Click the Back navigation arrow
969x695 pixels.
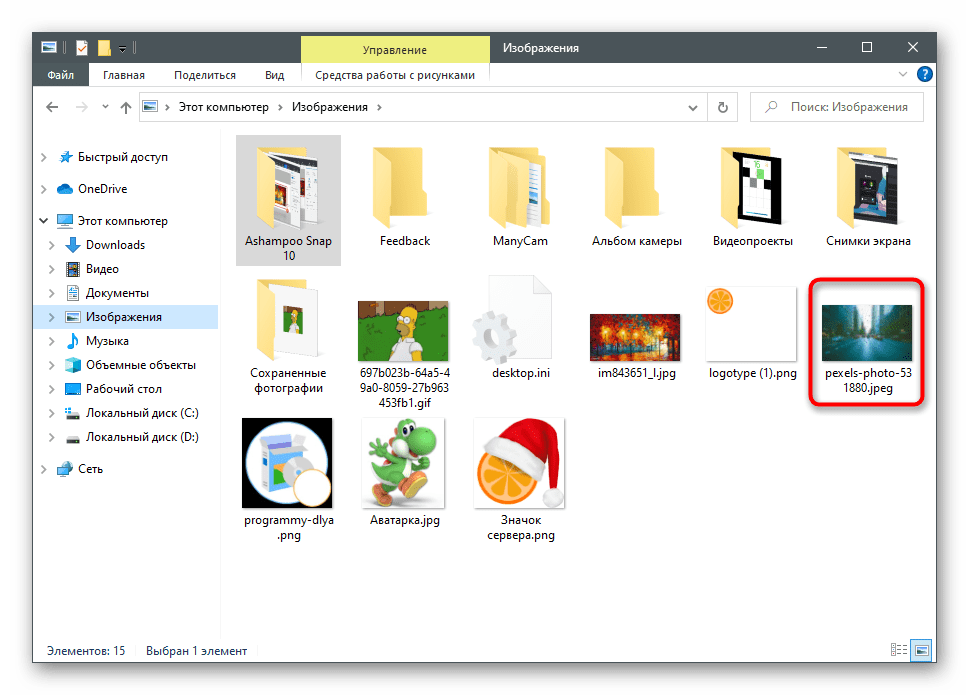click(50, 107)
